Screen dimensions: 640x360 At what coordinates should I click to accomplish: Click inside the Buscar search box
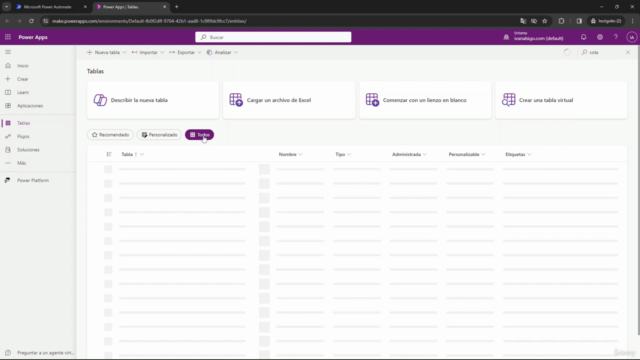pyautogui.click(x=273, y=37)
